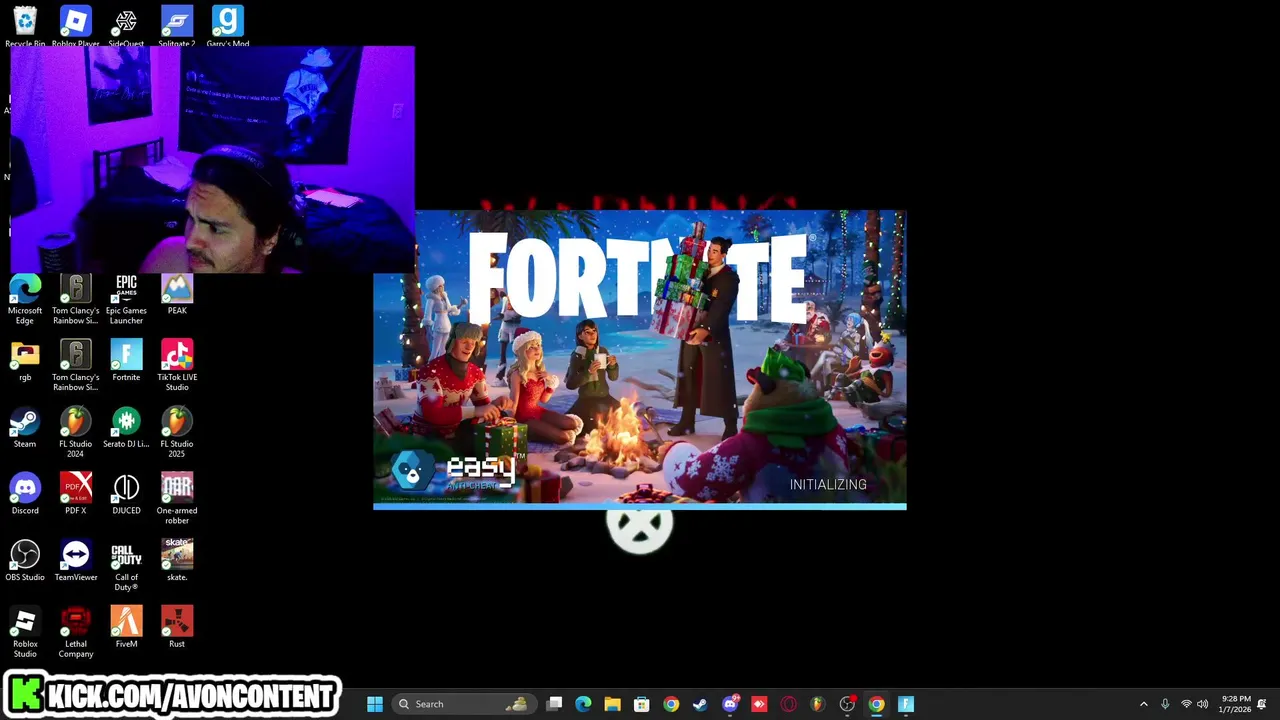Viewport: 1280px width, 720px height.
Task: Select the Rust desktop icon
Action: pos(177,628)
